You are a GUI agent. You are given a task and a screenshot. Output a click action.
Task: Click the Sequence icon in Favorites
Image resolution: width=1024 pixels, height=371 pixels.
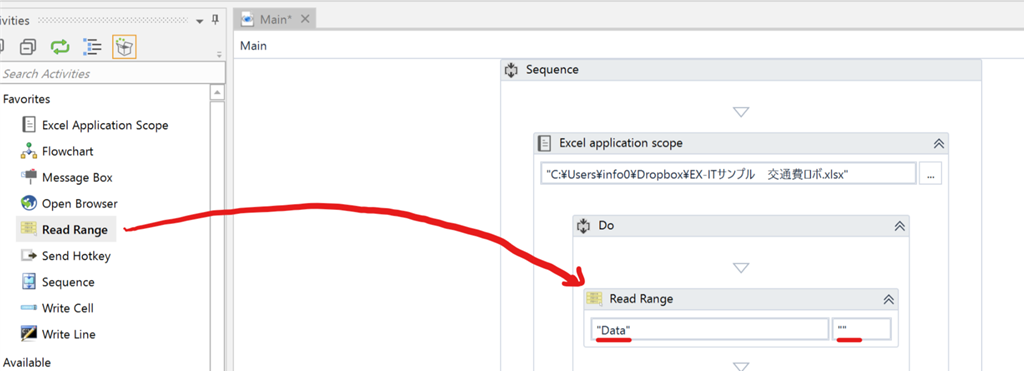pos(29,282)
